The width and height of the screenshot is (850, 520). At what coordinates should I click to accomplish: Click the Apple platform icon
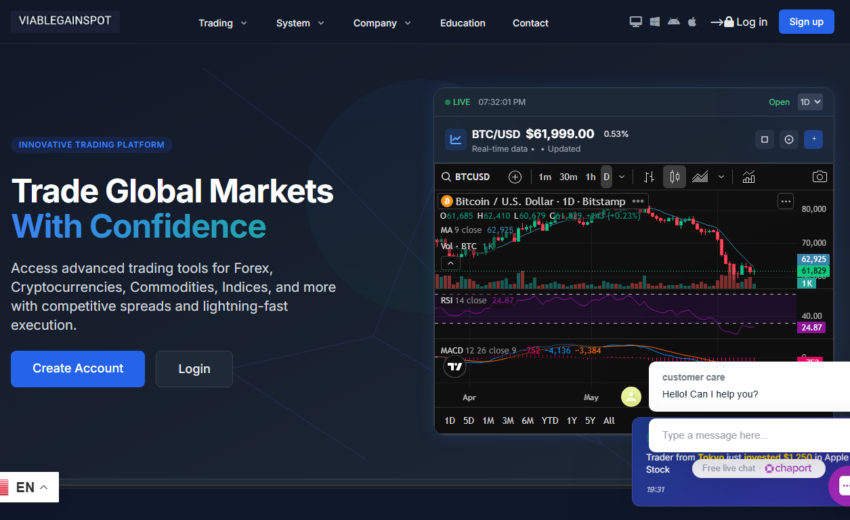coord(692,22)
